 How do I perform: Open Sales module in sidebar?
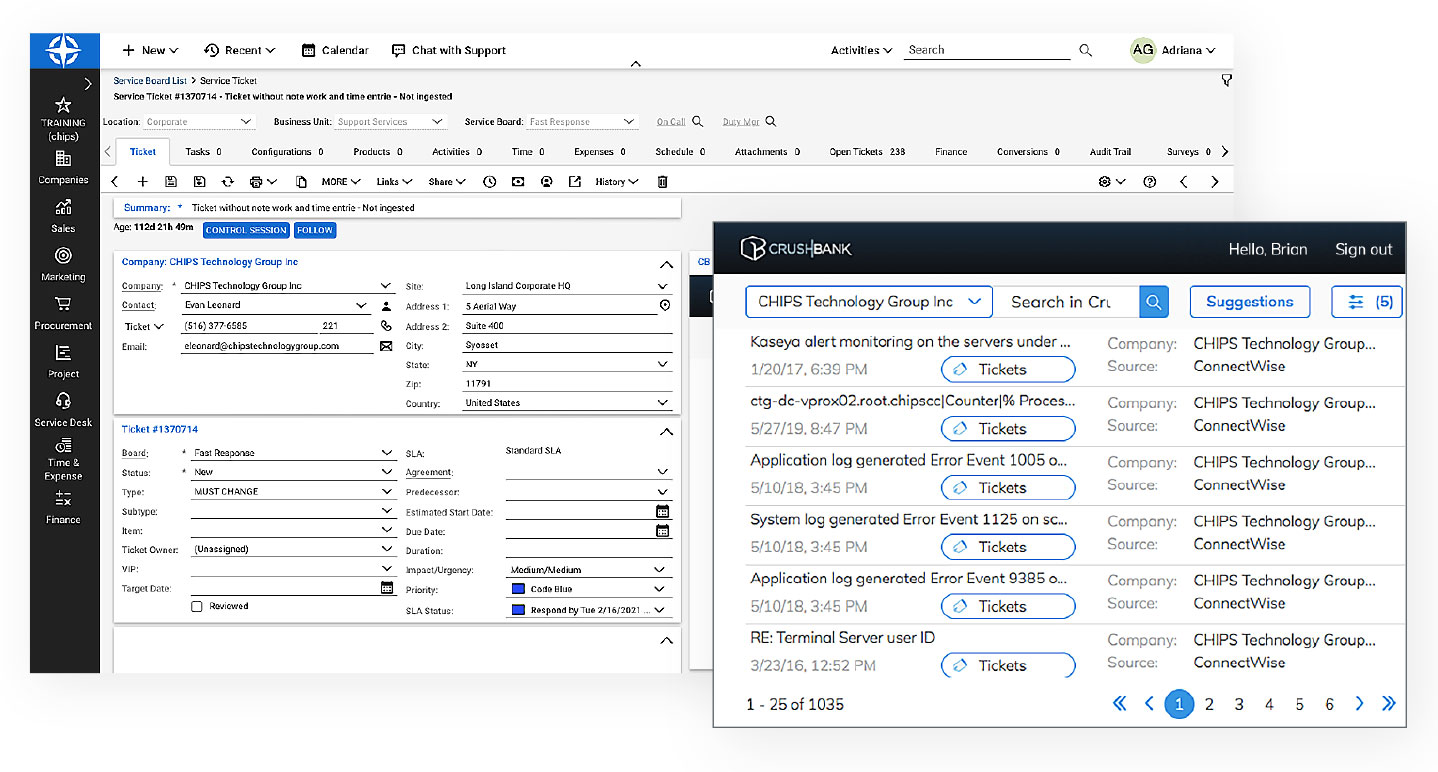[x=63, y=215]
